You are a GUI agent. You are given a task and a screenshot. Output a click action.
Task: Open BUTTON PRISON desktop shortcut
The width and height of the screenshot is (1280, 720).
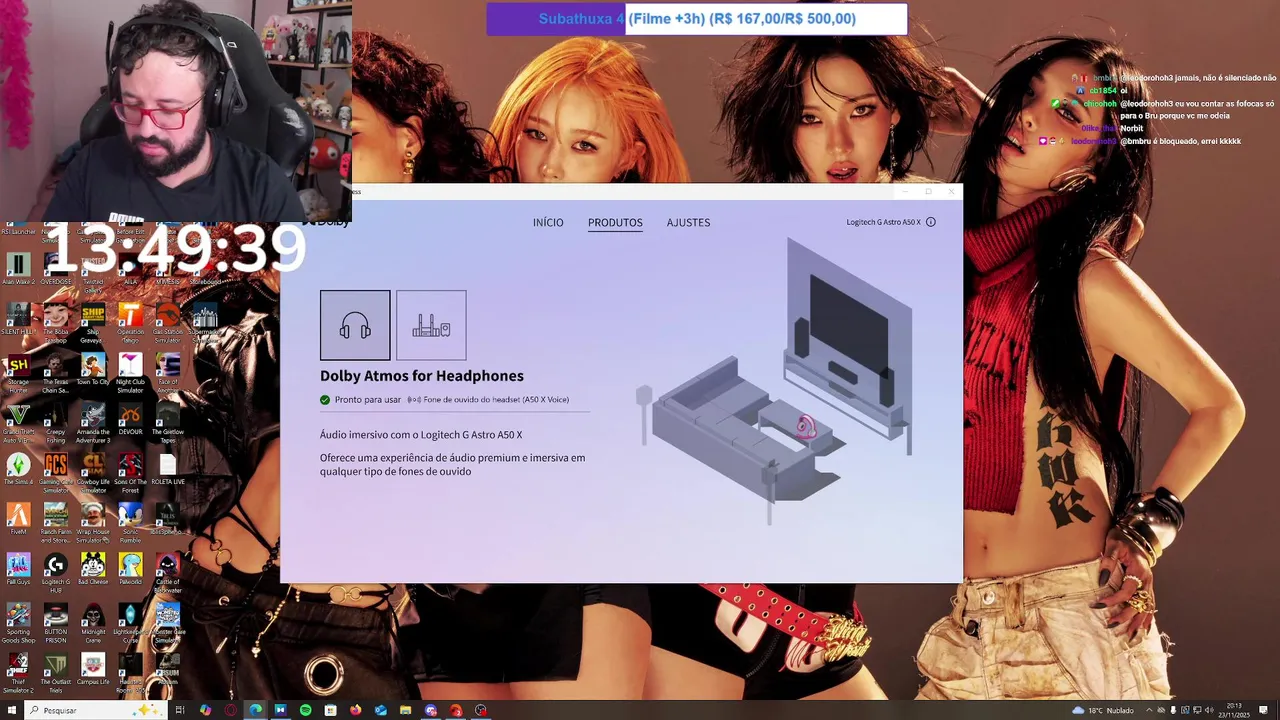coord(56,624)
